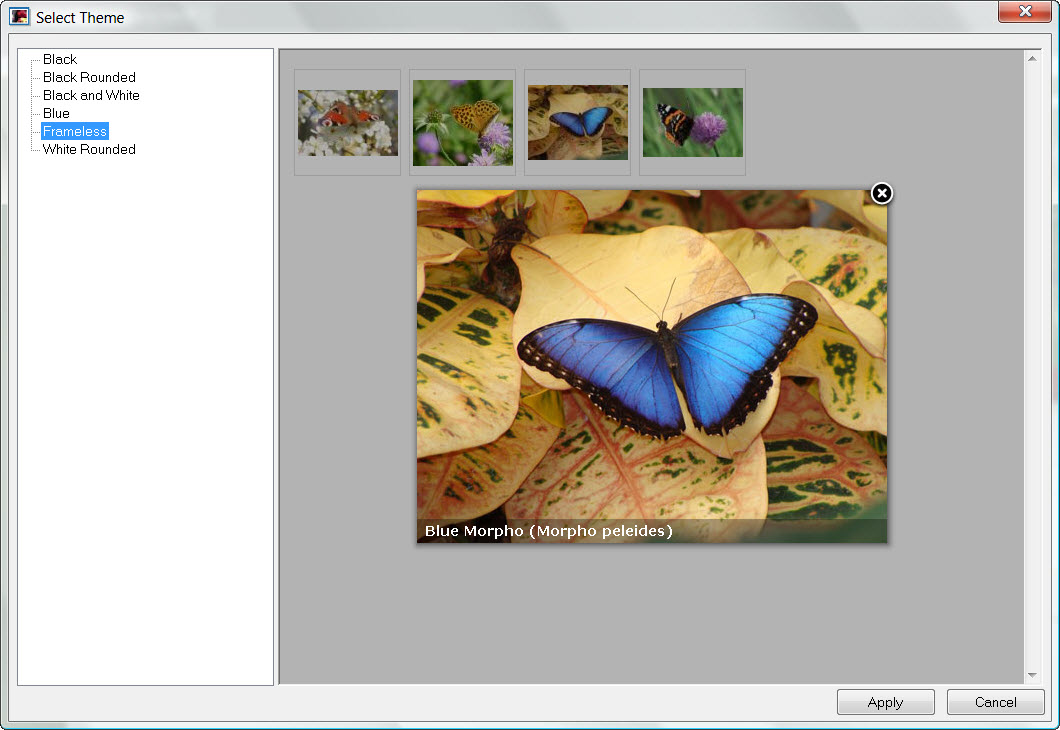
Task: Open the Blue Morpho thumbnail
Action: coord(577,122)
